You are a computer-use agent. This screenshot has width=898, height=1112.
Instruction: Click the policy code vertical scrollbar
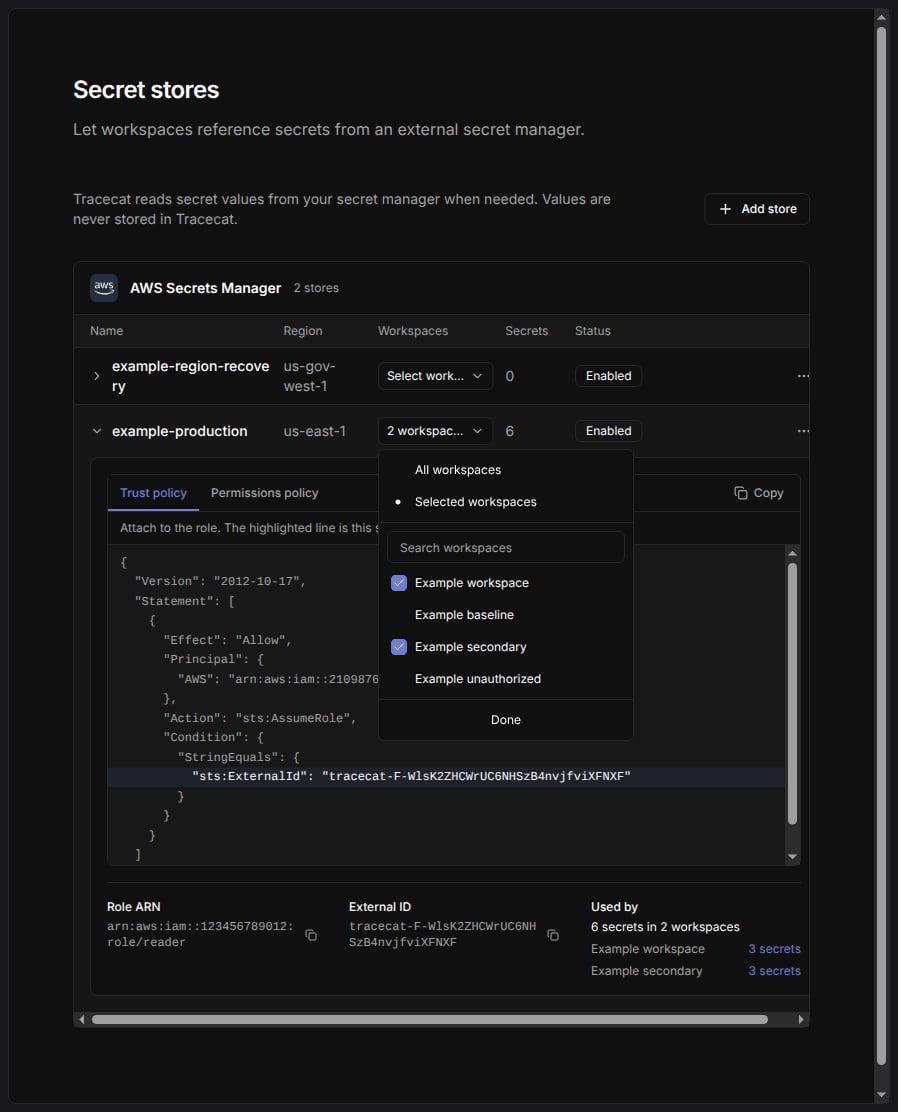pyautogui.click(x=792, y=694)
